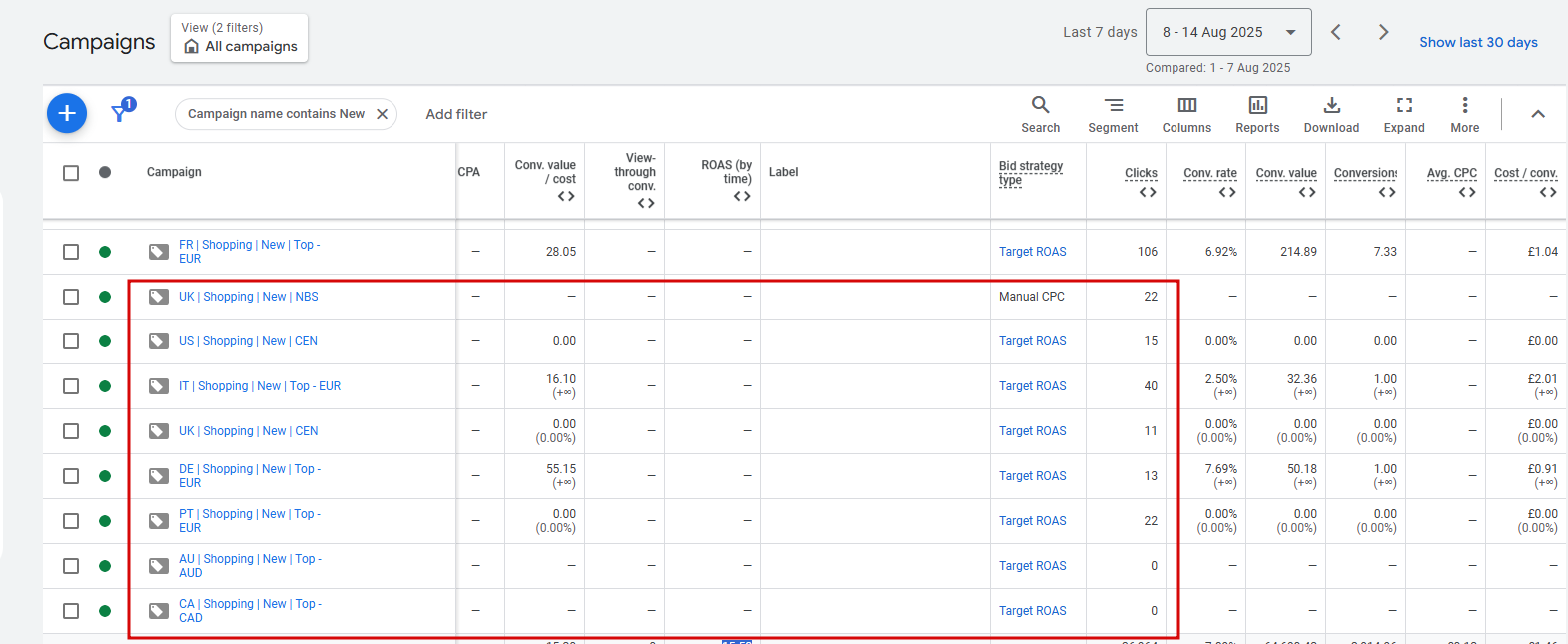Open the PT | Shopping | New | Top - EUR campaign
1568x644 pixels.
point(249,521)
